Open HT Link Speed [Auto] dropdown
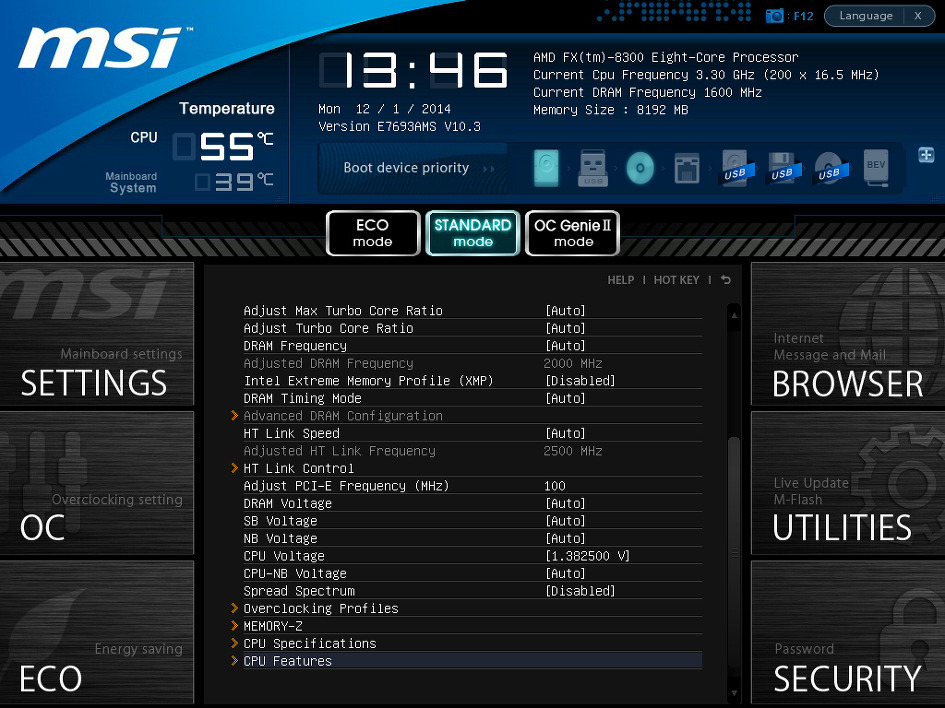The width and height of the screenshot is (945, 708). 565,433
